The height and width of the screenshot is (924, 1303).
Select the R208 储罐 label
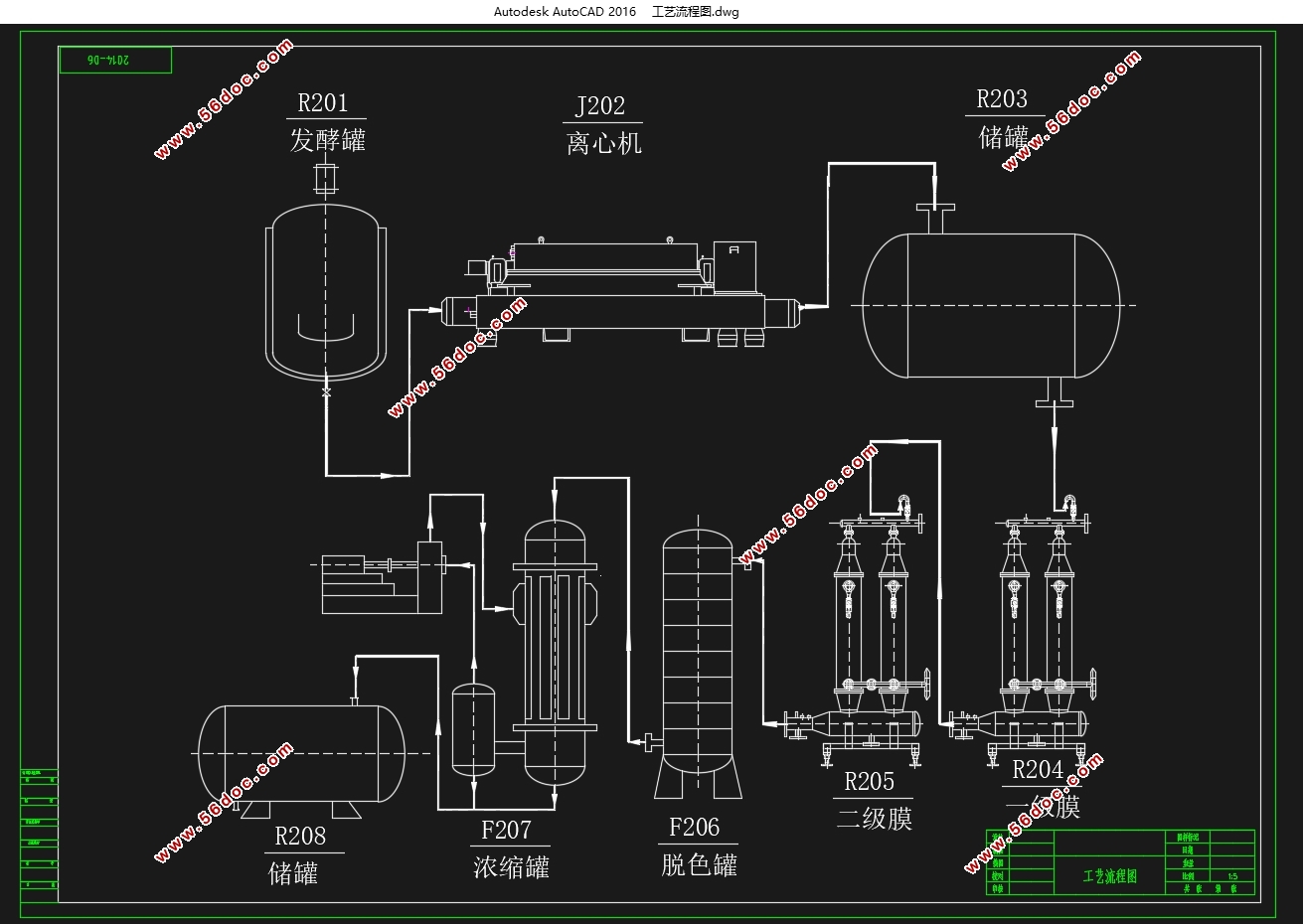297,854
